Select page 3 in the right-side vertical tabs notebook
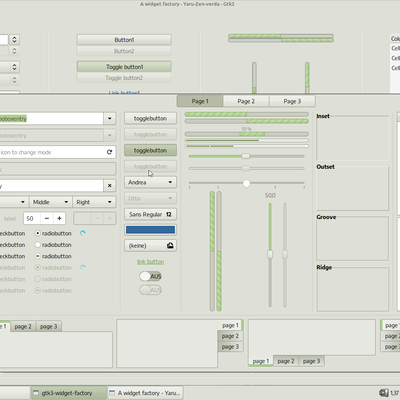Viewport: 400px width, 400px height. [x=230, y=347]
